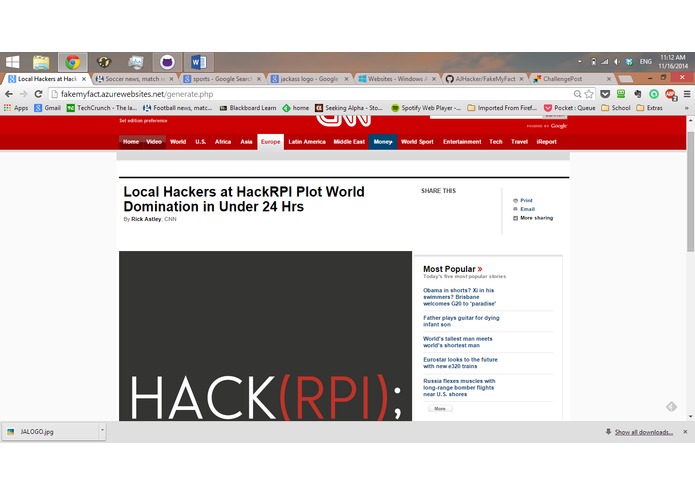Click the HACK(RPI) article image

pos(265,336)
